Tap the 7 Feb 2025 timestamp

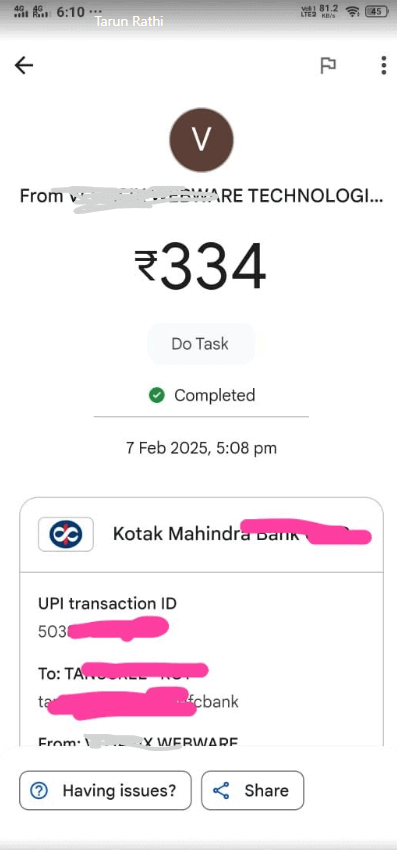coord(201,448)
